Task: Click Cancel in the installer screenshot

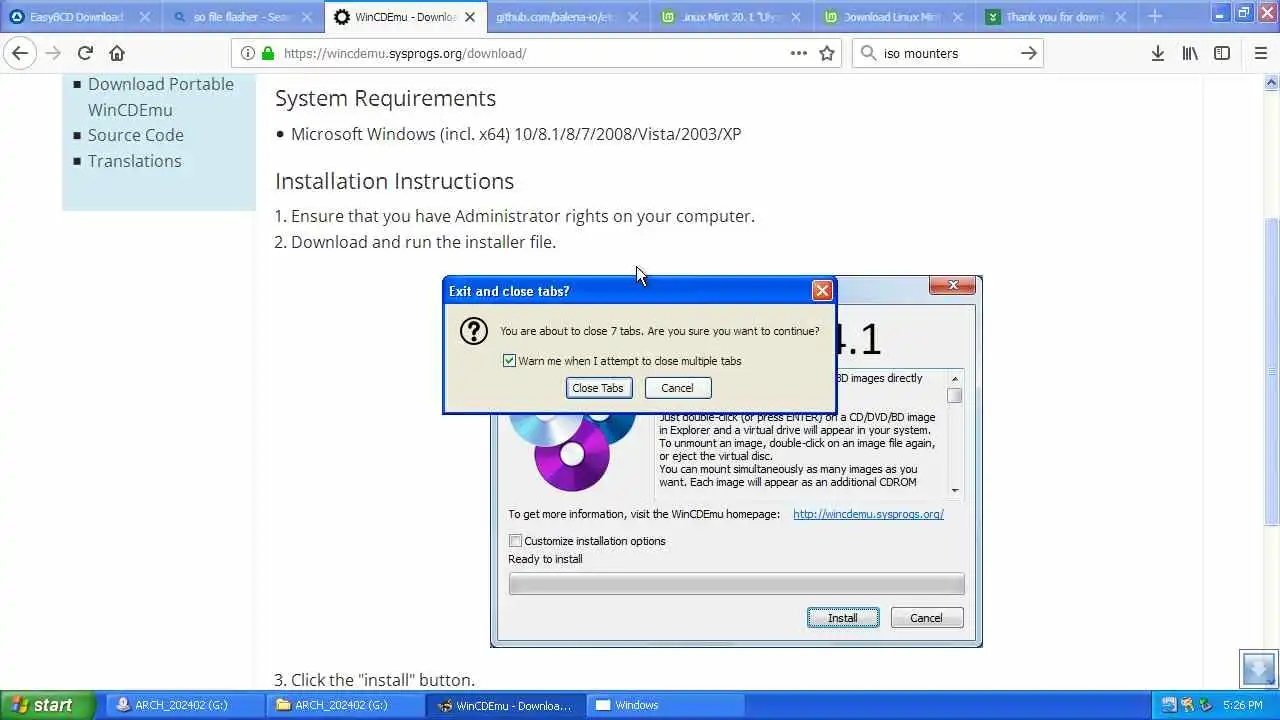Action: (x=926, y=618)
